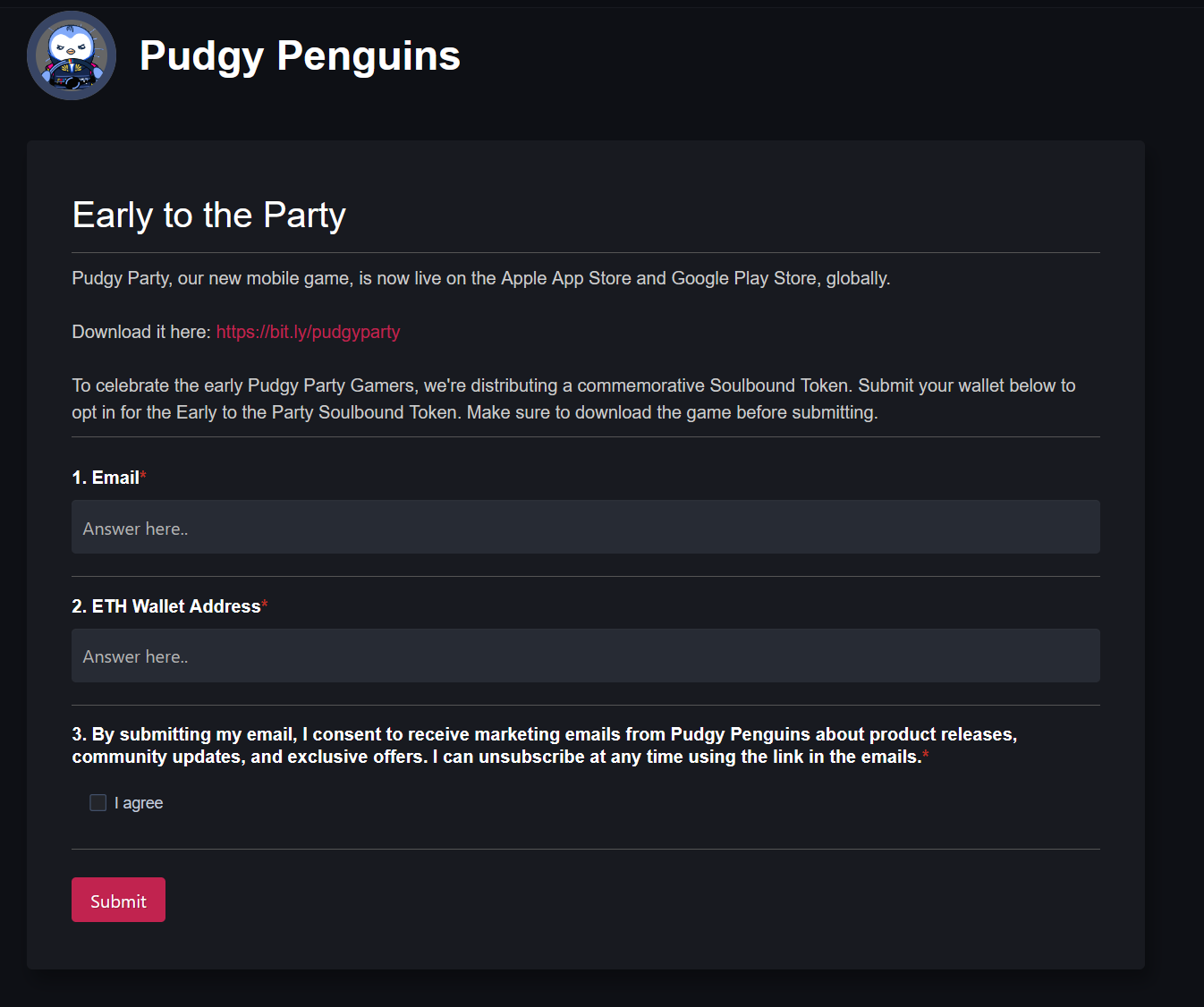1204x1007 pixels.
Task: Click the asterisk ending the consent statement
Action: [926, 756]
